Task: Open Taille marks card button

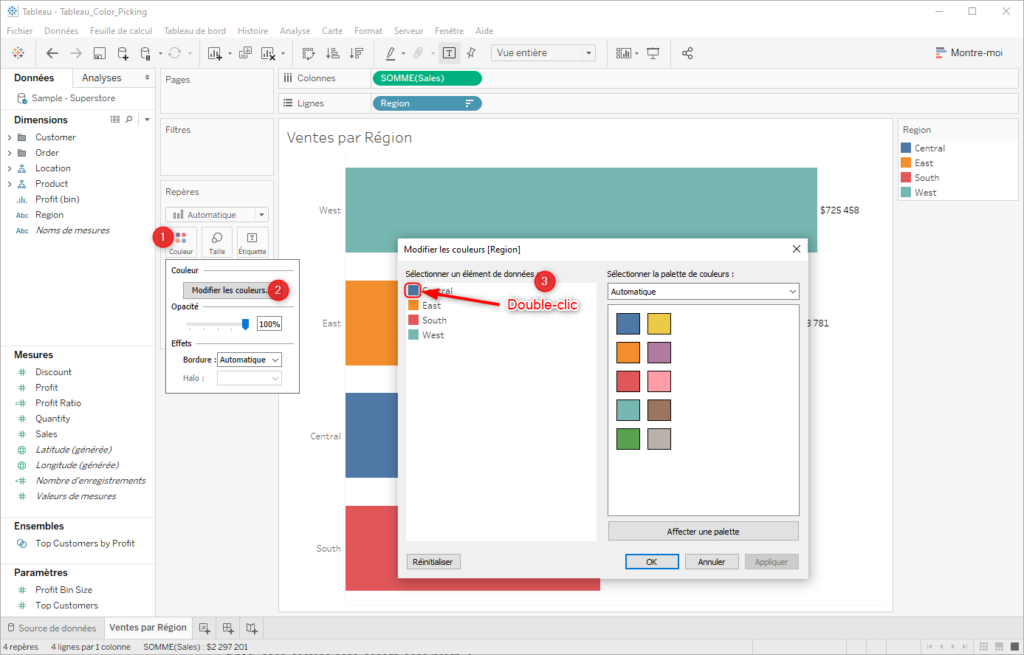Action: [x=217, y=243]
